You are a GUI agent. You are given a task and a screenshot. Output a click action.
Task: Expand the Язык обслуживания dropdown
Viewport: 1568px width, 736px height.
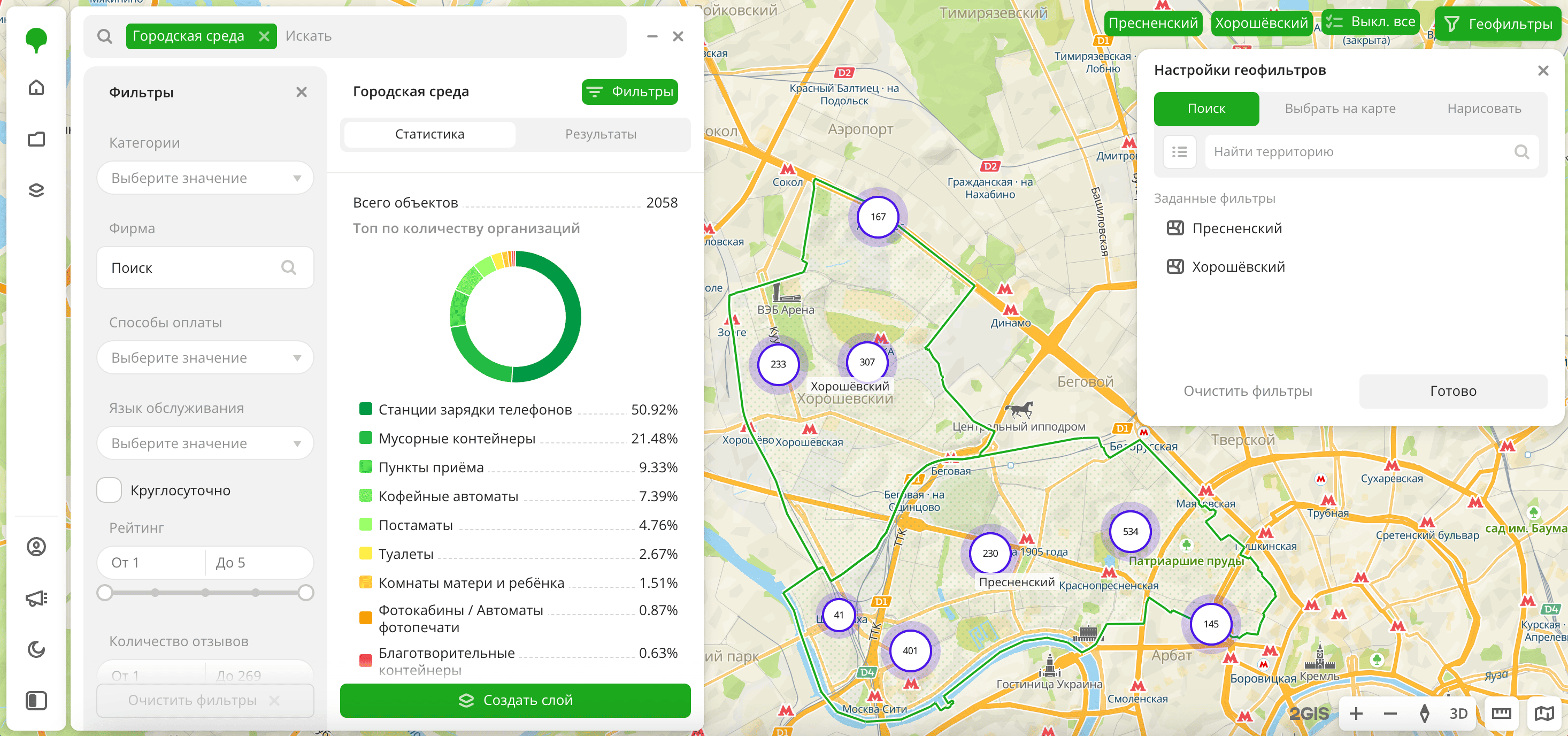pyautogui.click(x=205, y=443)
